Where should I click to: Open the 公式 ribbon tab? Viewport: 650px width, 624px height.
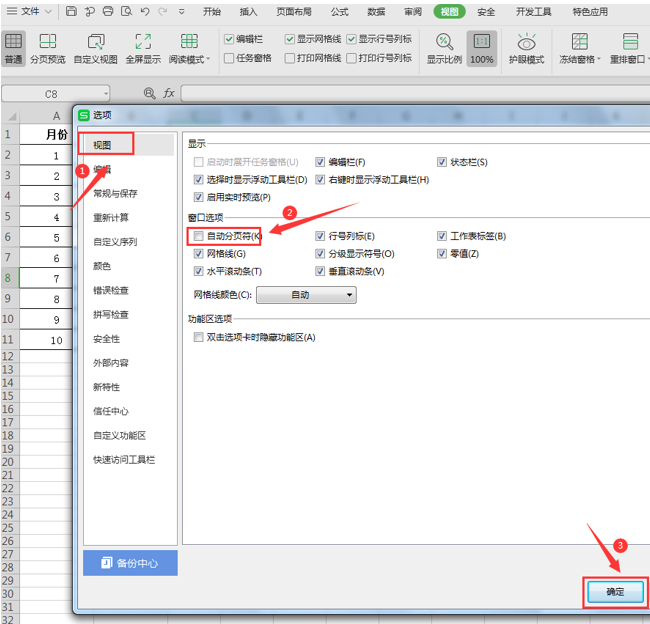tap(340, 12)
